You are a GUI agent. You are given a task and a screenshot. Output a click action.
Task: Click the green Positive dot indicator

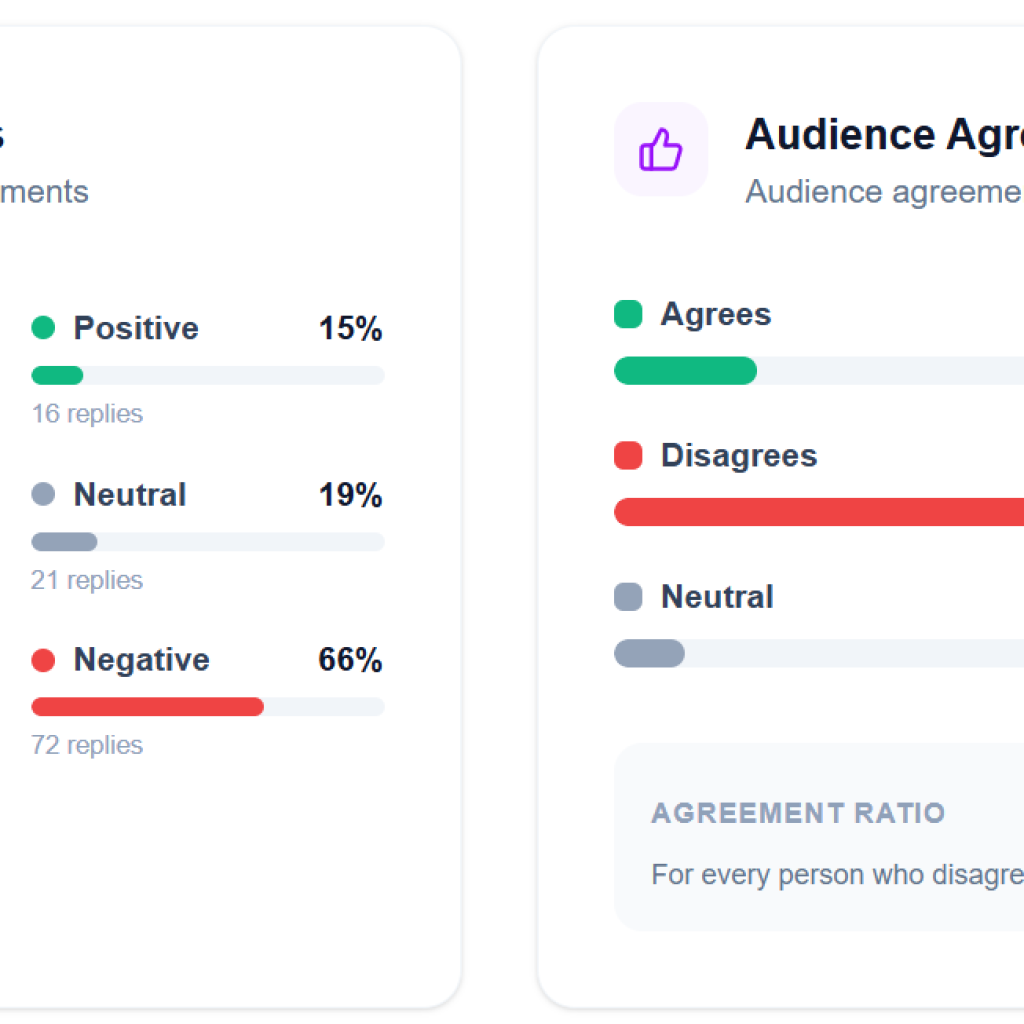point(43,327)
